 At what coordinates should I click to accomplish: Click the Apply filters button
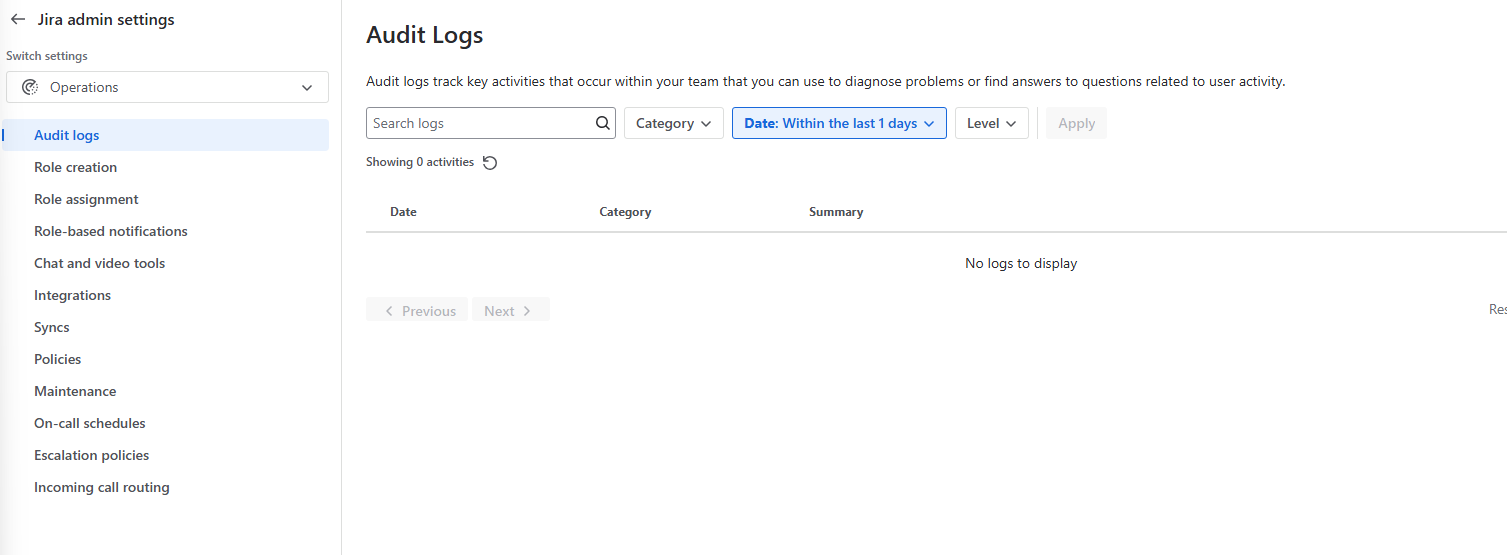(1076, 123)
